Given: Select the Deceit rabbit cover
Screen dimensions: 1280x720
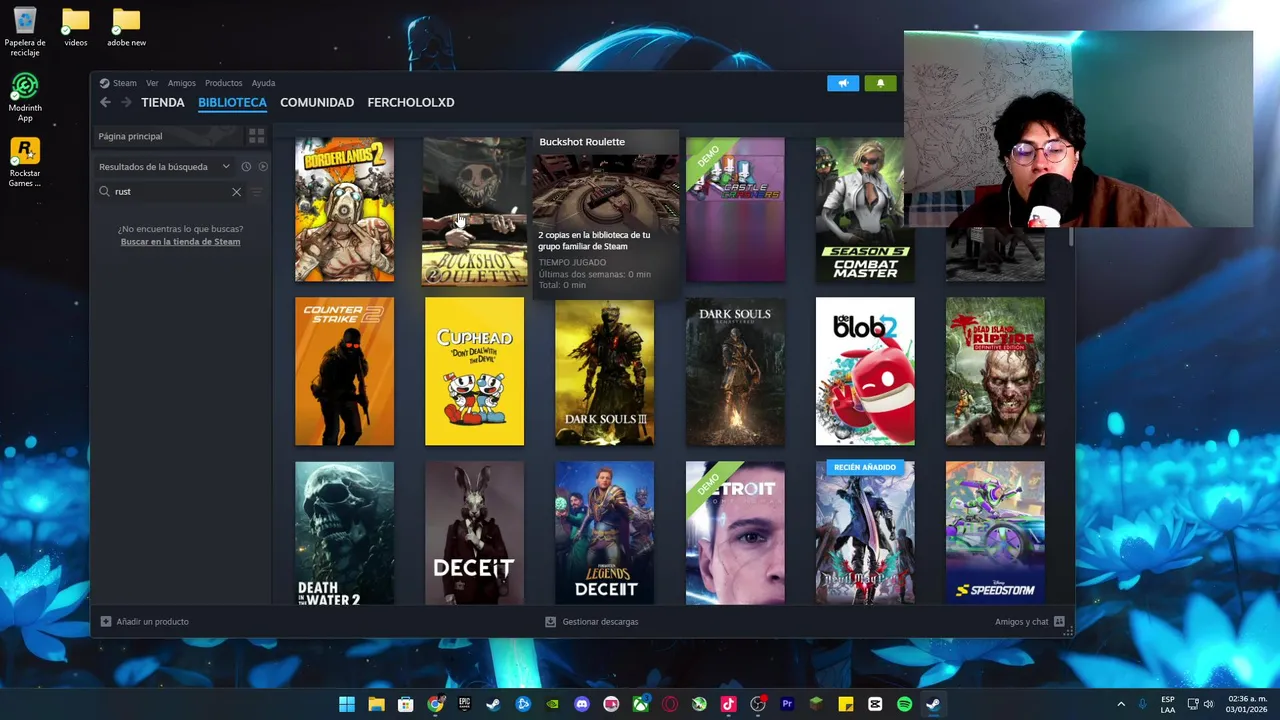Looking at the screenshot, I should tap(474, 533).
